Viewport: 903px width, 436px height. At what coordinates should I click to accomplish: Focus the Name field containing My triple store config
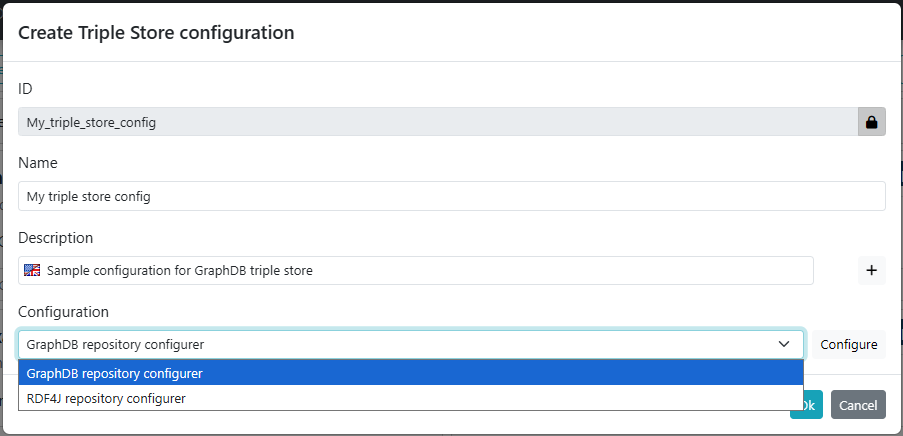[451, 196]
